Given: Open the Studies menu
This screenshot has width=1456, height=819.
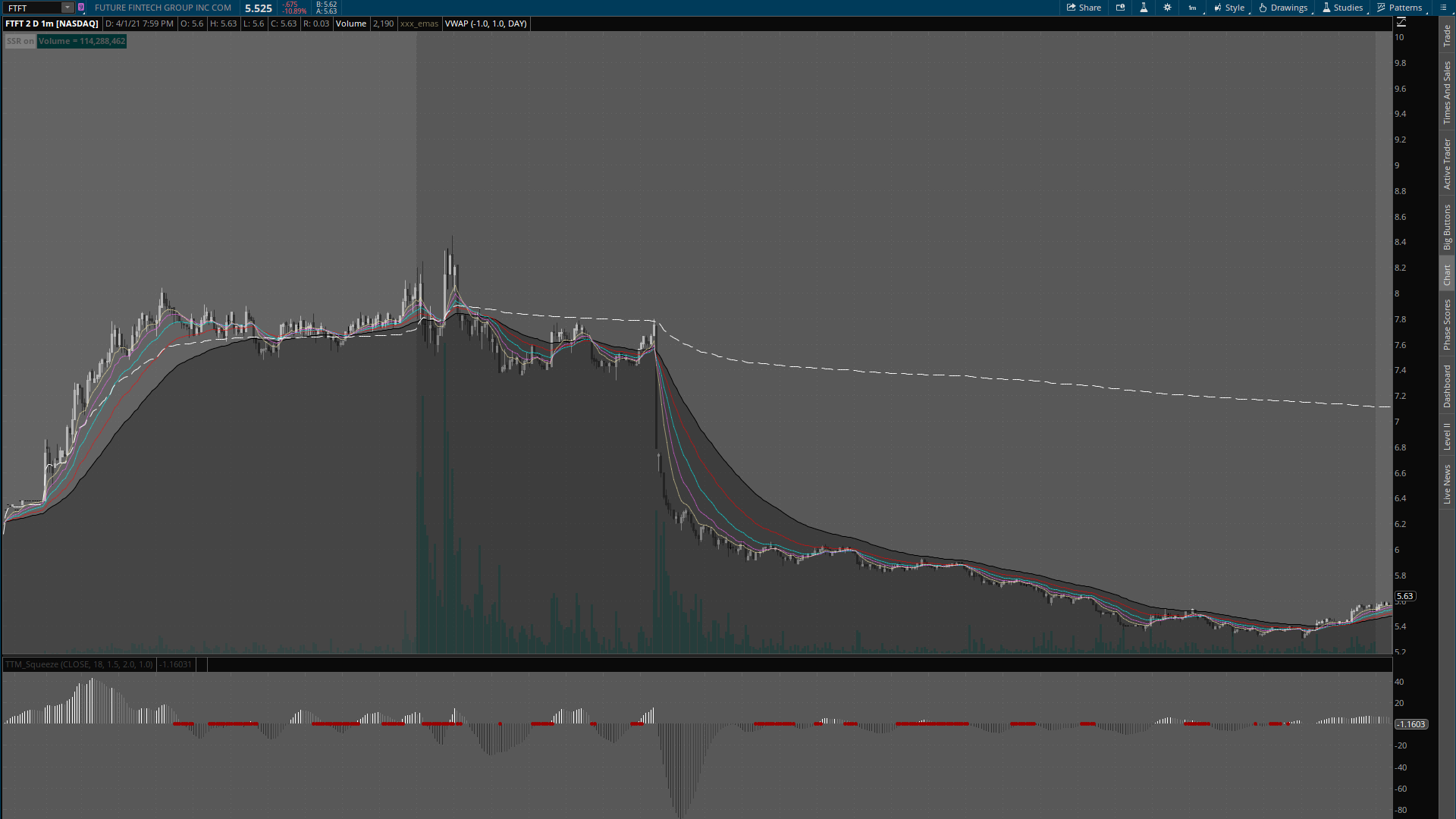Looking at the screenshot, I should [x=1343, y=8].
